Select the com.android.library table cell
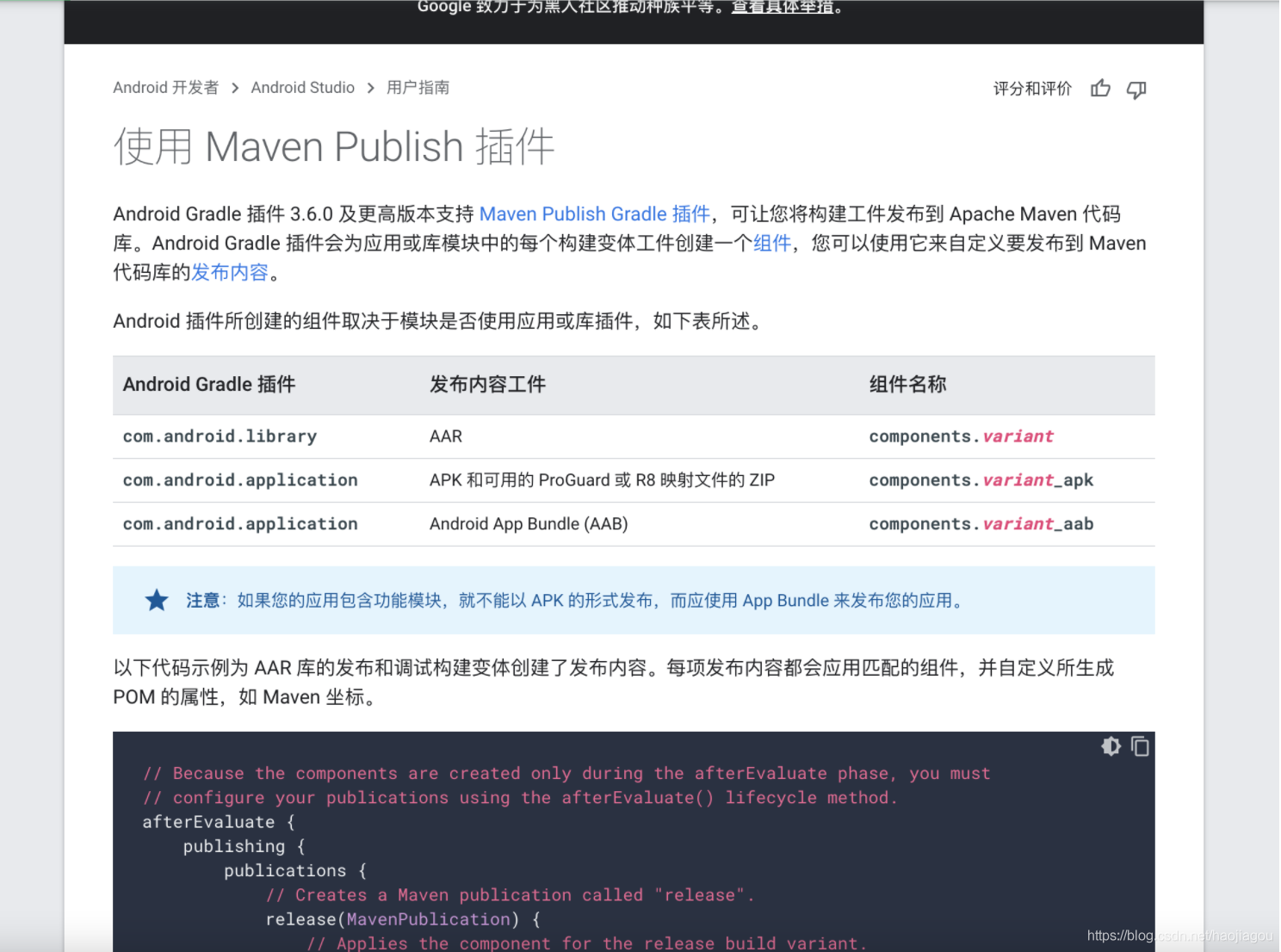Image resolution: width=1281 pixels, height=952 pixels. click(x=220, y=436)
